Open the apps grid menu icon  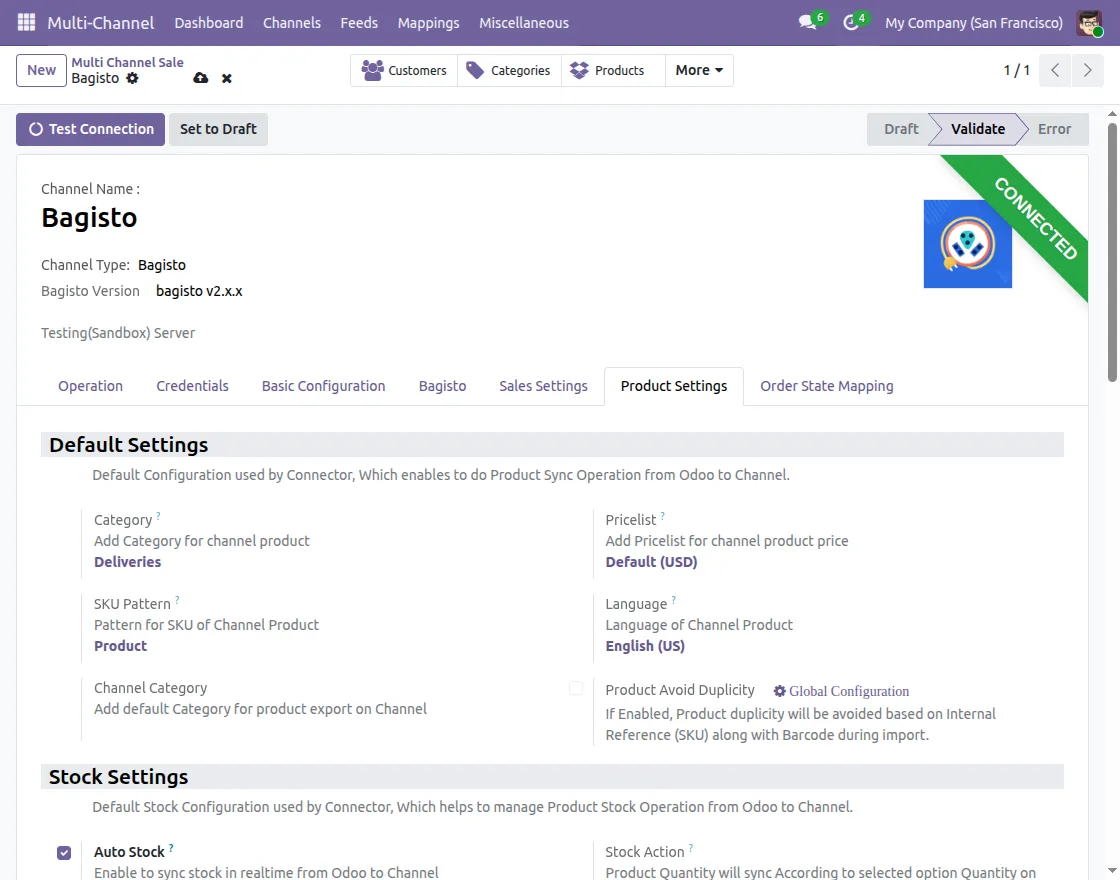pyautogui.click(x=26, y=22)
